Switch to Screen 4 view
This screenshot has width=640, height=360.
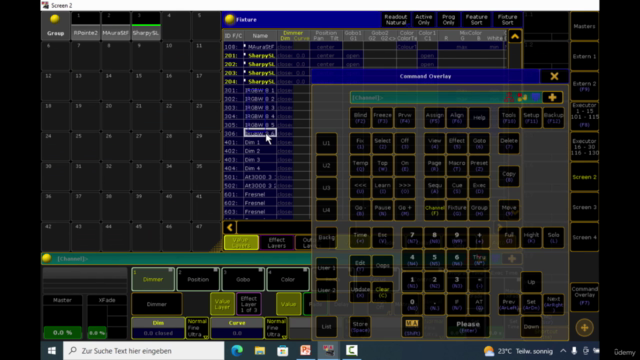tap(584, 238)
